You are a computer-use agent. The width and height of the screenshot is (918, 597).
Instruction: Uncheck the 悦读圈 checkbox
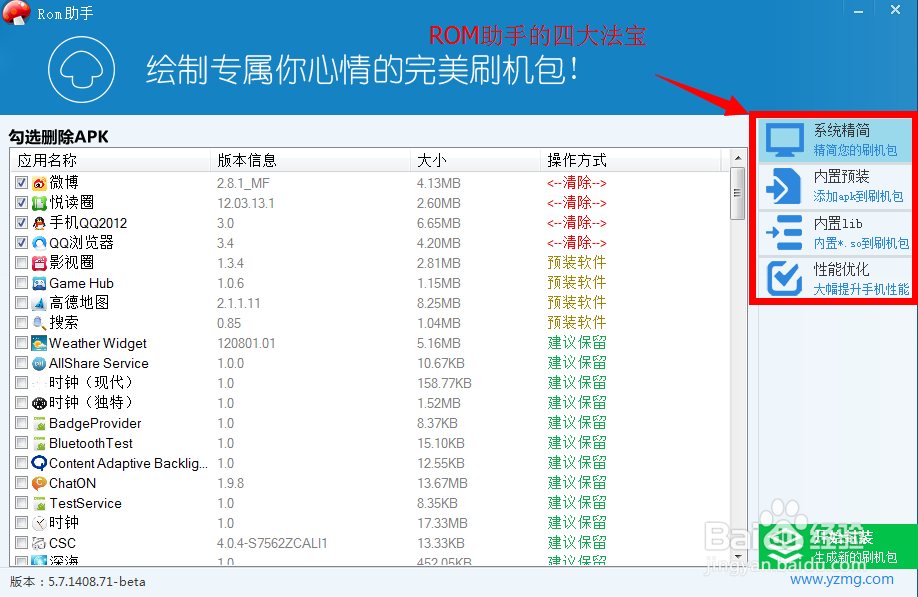pos(22,203)
